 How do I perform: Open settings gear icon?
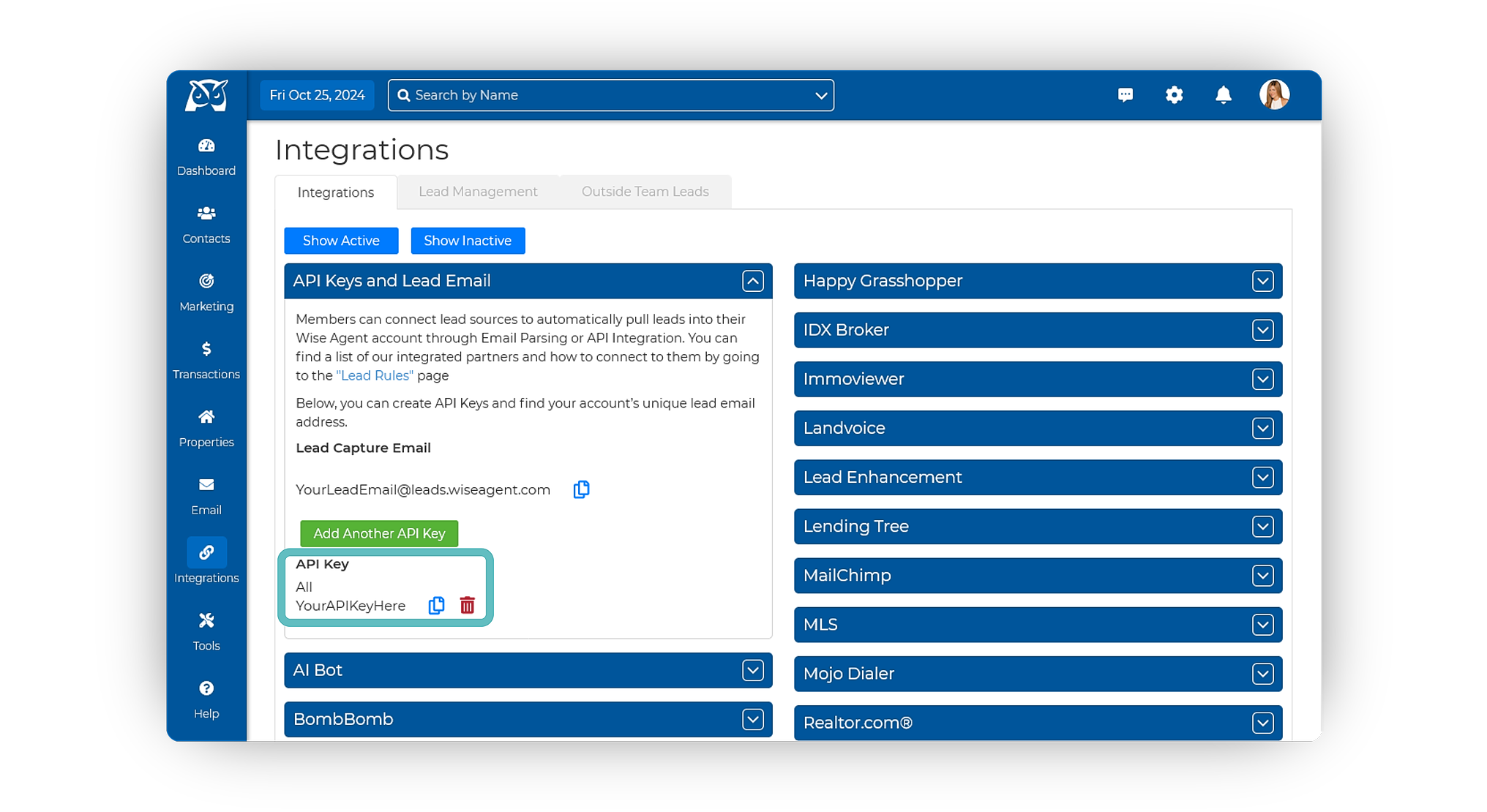coord(1175,95)
